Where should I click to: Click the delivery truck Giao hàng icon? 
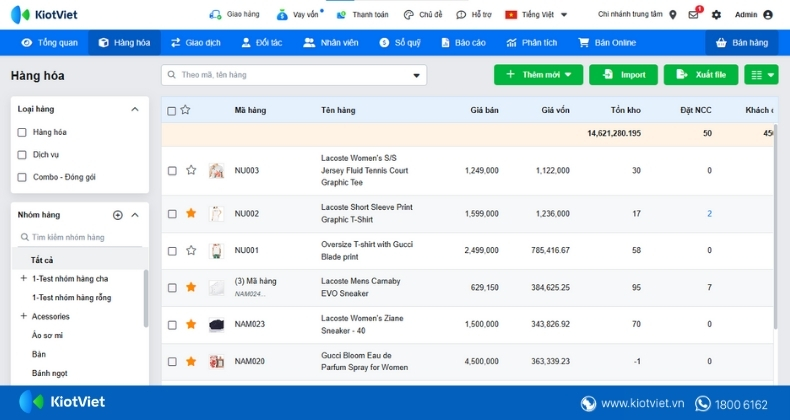(215, 15)
